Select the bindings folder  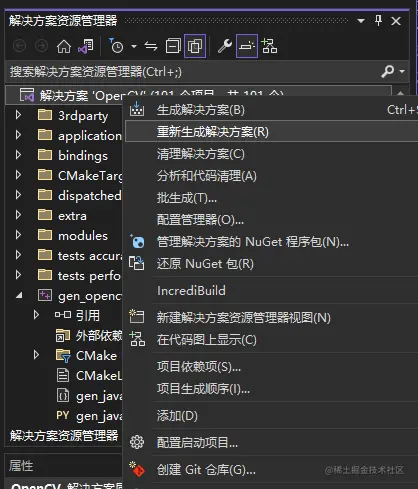coord(83,156)
